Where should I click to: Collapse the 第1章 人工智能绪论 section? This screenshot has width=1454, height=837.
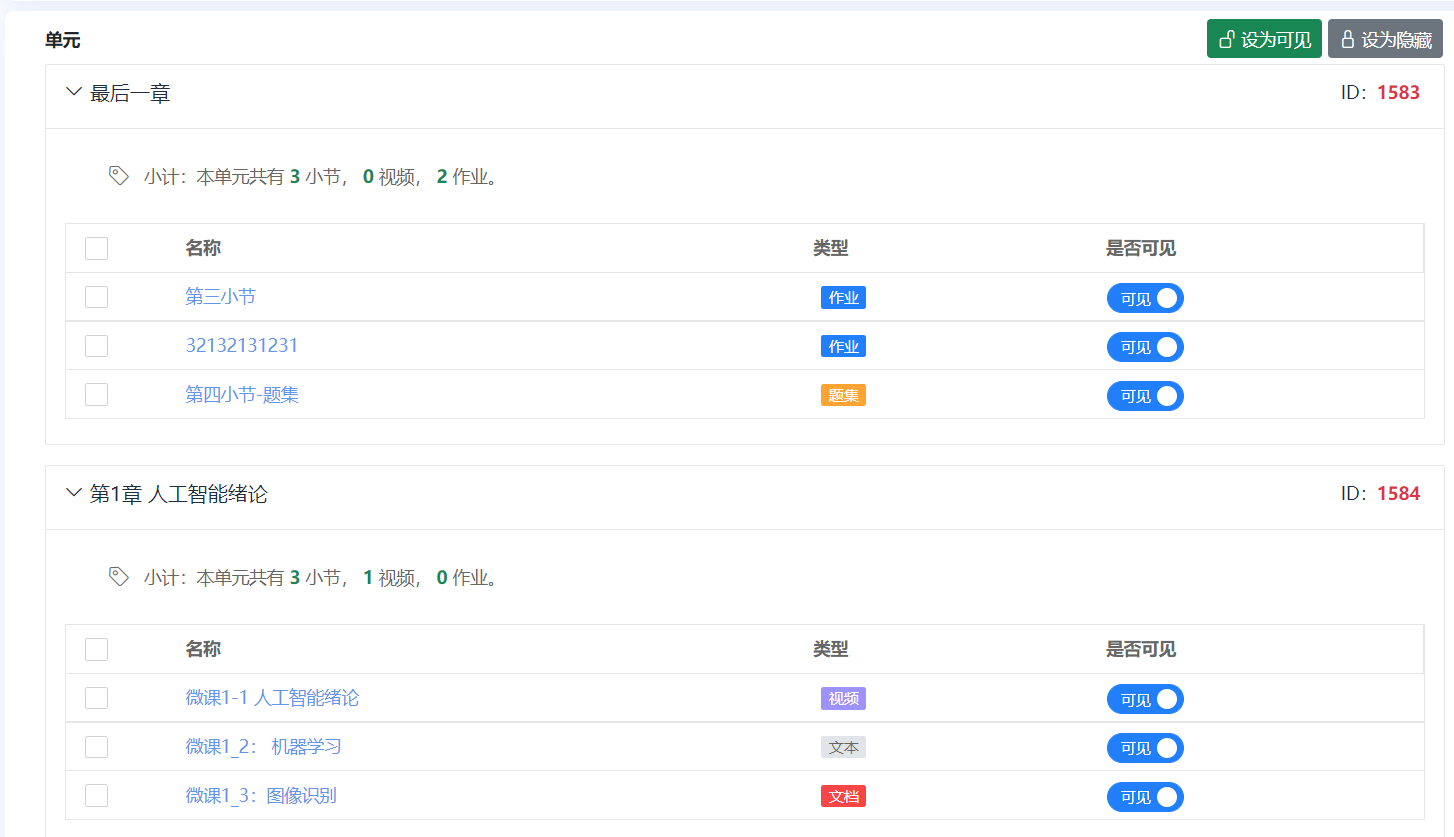pos(73,493)
